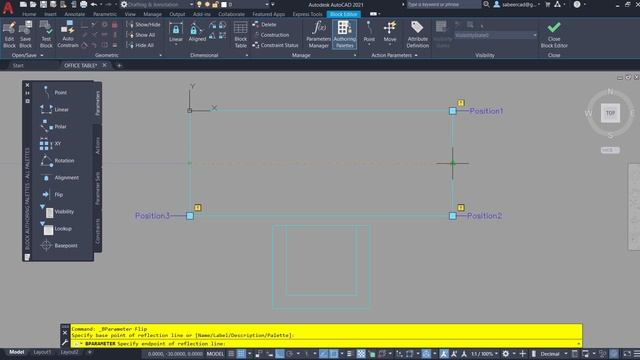Open the View ribbon tab
The height and width of the screenshot is (360, 640).
(x=130, y=14)
